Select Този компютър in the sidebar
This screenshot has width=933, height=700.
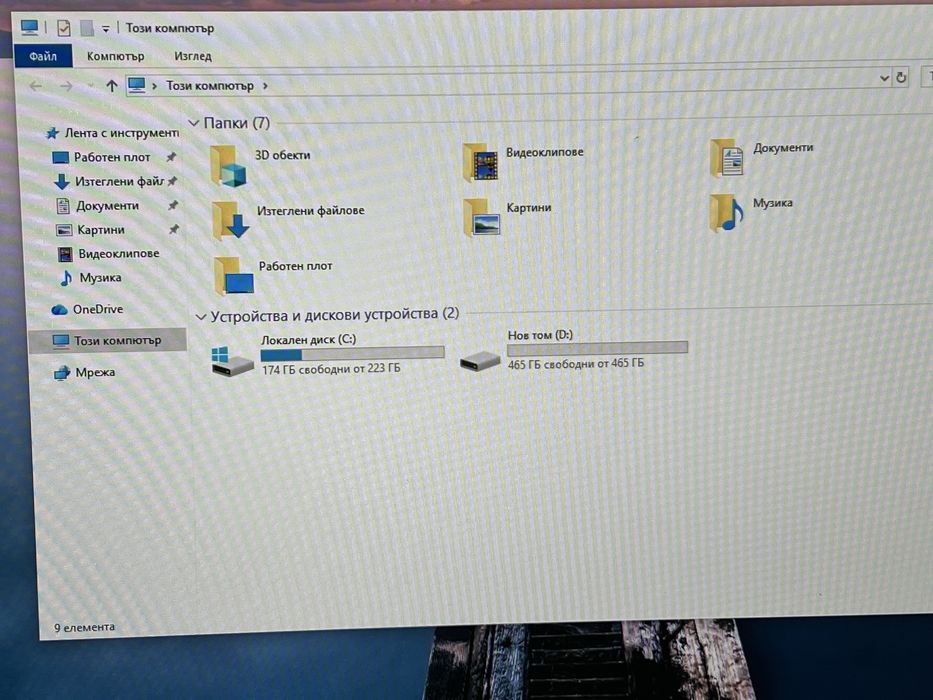tap(107, 340)
